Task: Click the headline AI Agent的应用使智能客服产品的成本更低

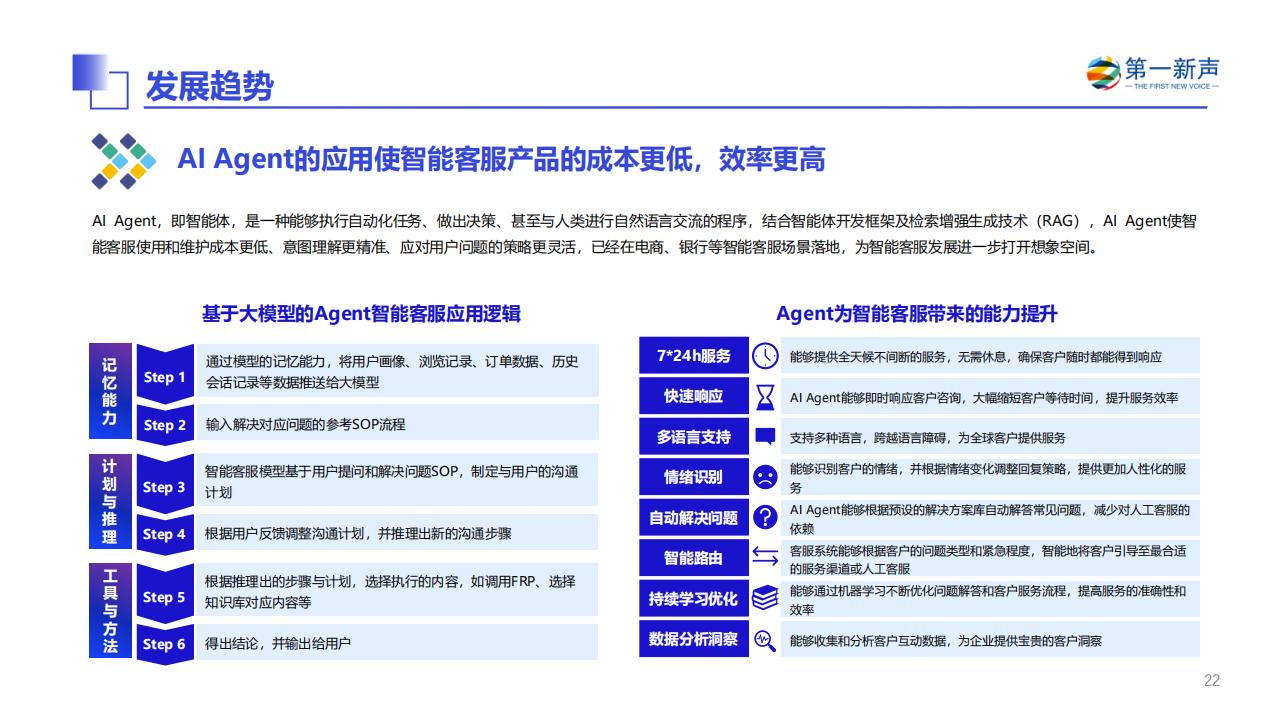Action: tap(501, 160)
